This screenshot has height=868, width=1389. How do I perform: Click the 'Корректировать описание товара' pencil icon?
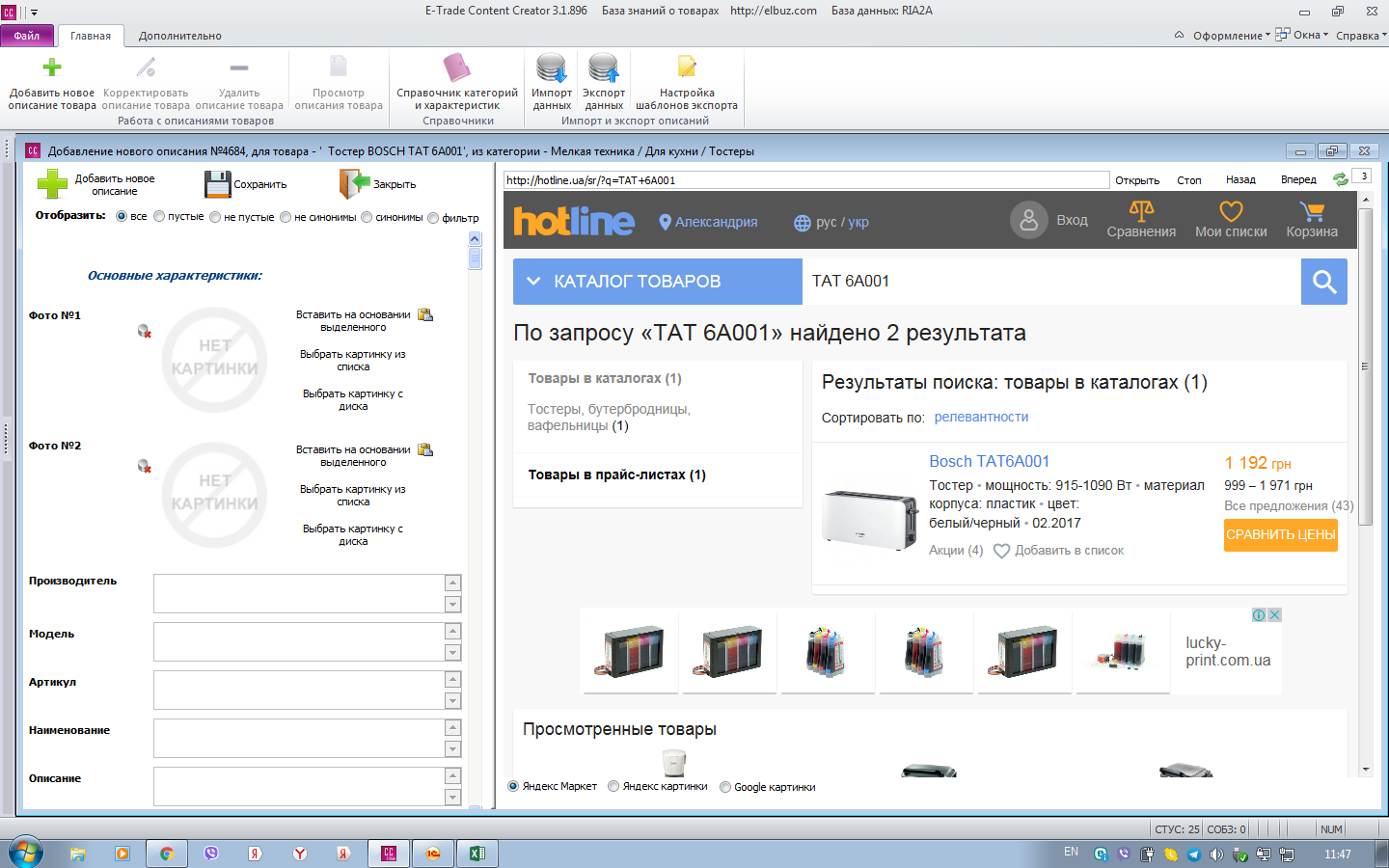[x=146, y=68]
